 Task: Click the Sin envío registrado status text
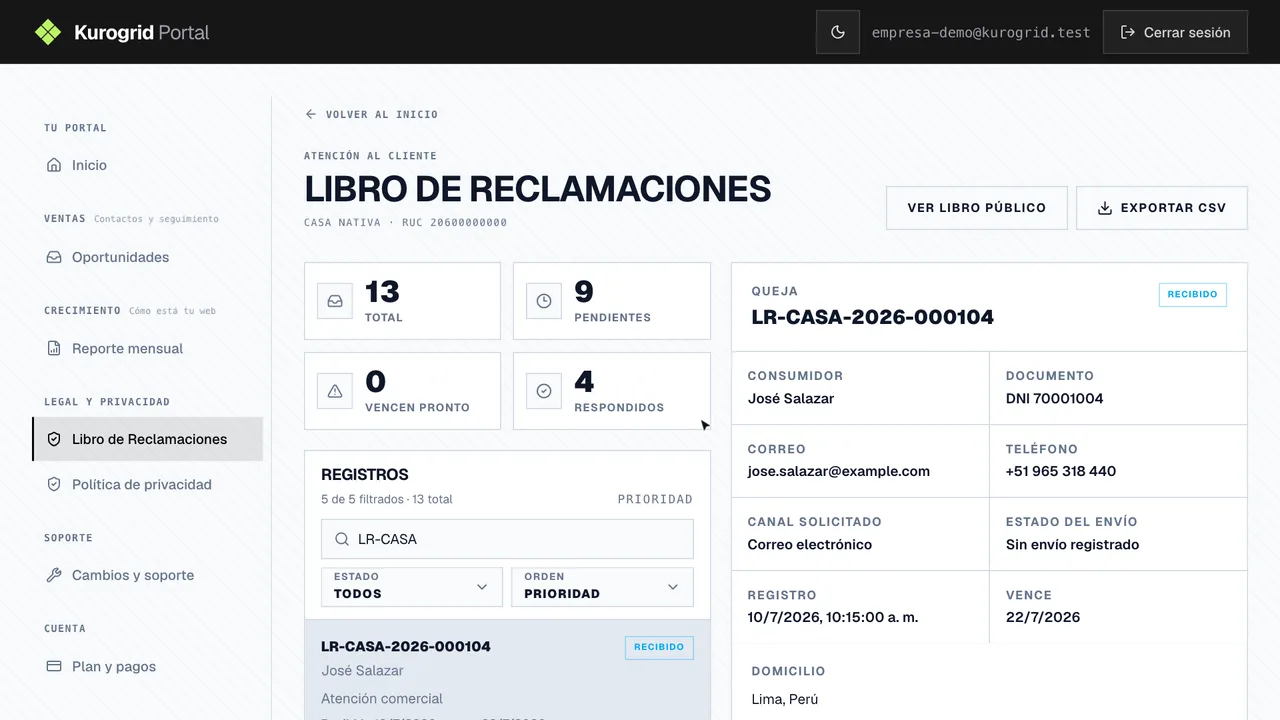pyautogui.click(x=1073, y=544)
